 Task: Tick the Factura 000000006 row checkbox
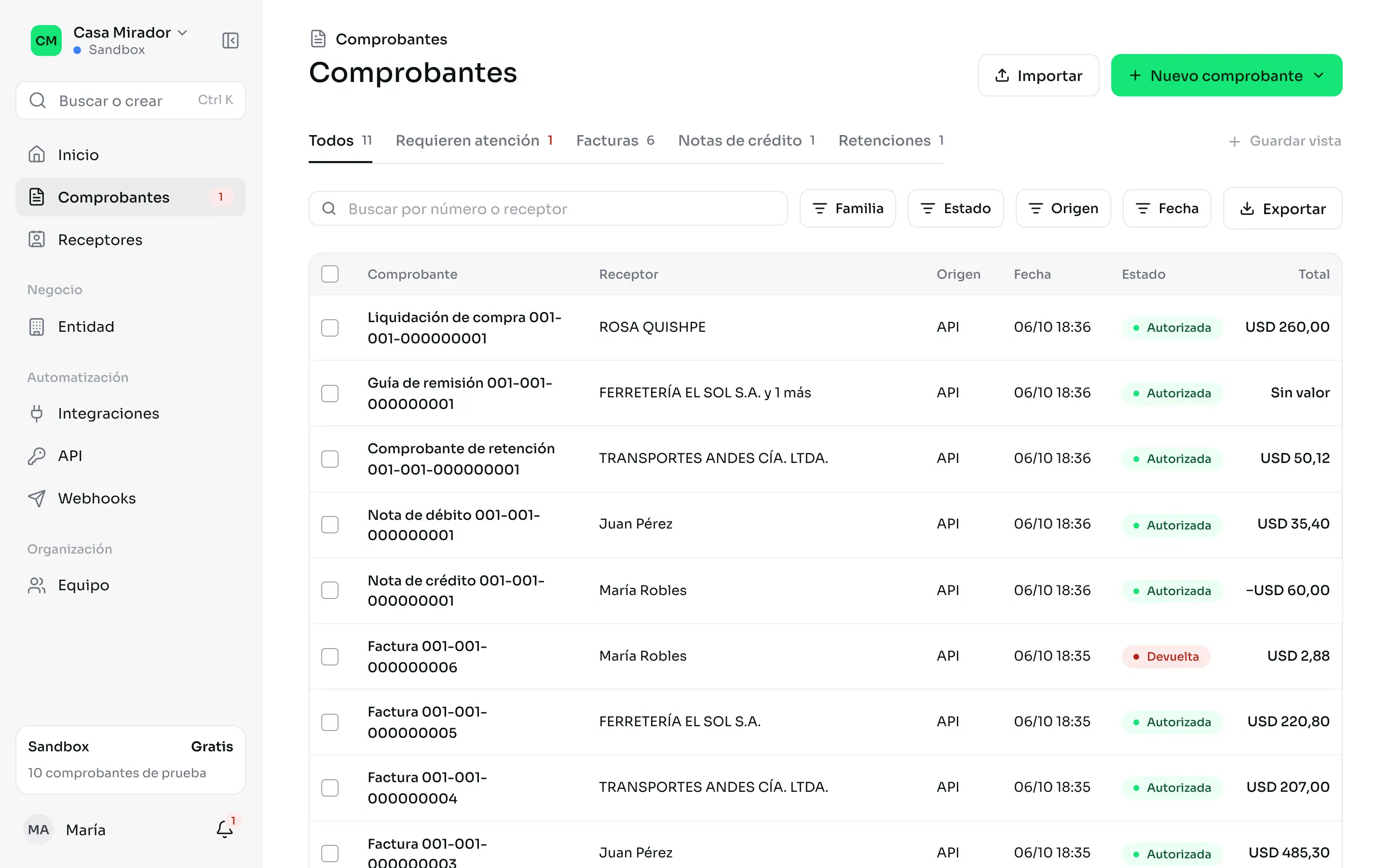pyautogui.click(x=330, y=656)
